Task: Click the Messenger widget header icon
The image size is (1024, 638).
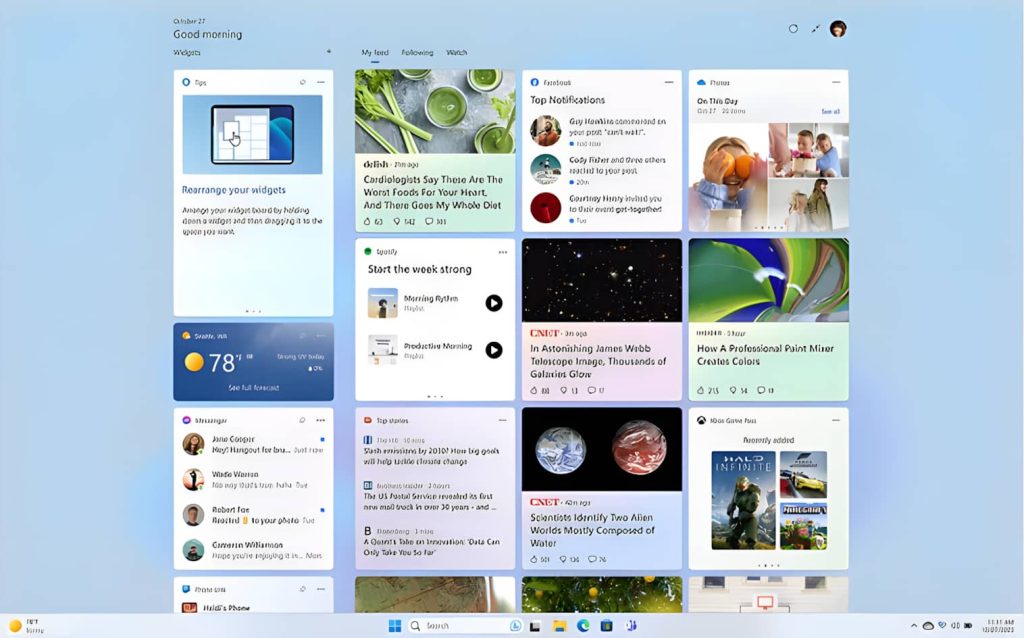Action: click(187, 420)
